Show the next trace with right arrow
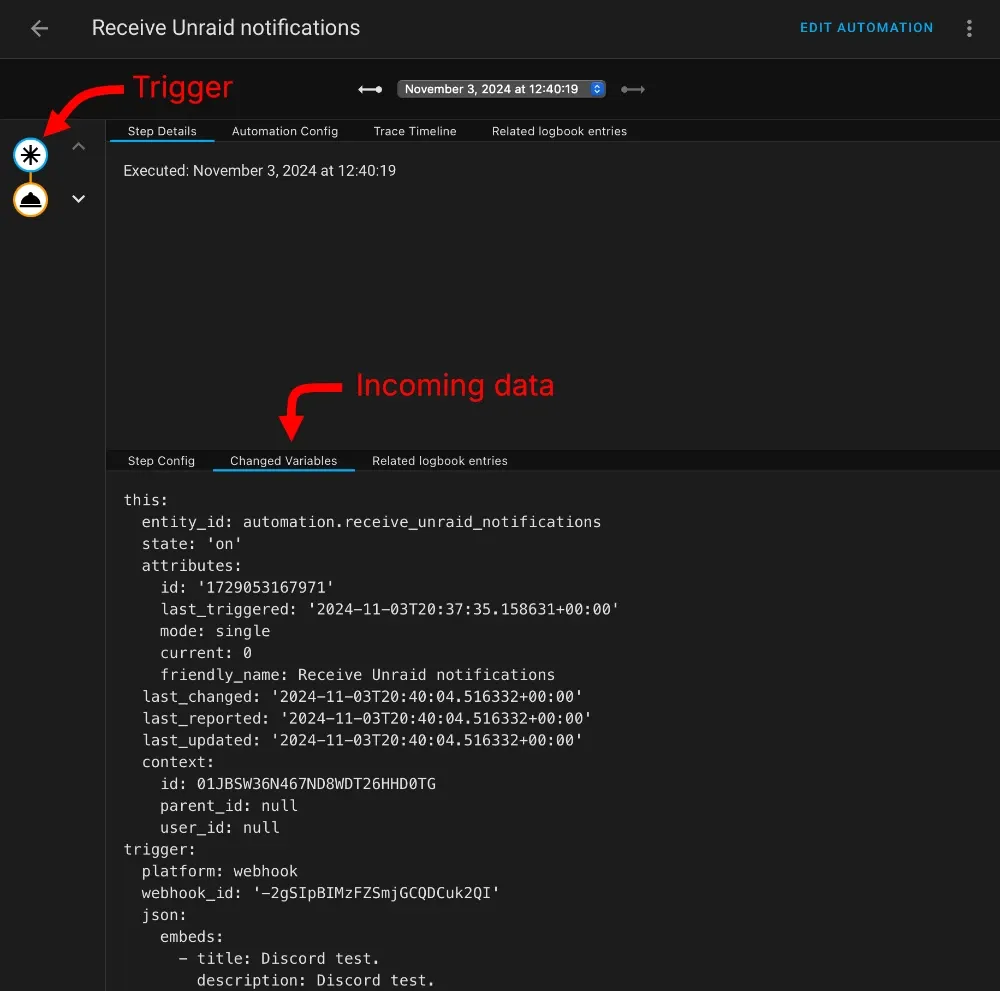 pyautogui.click(x=633, y=89)
